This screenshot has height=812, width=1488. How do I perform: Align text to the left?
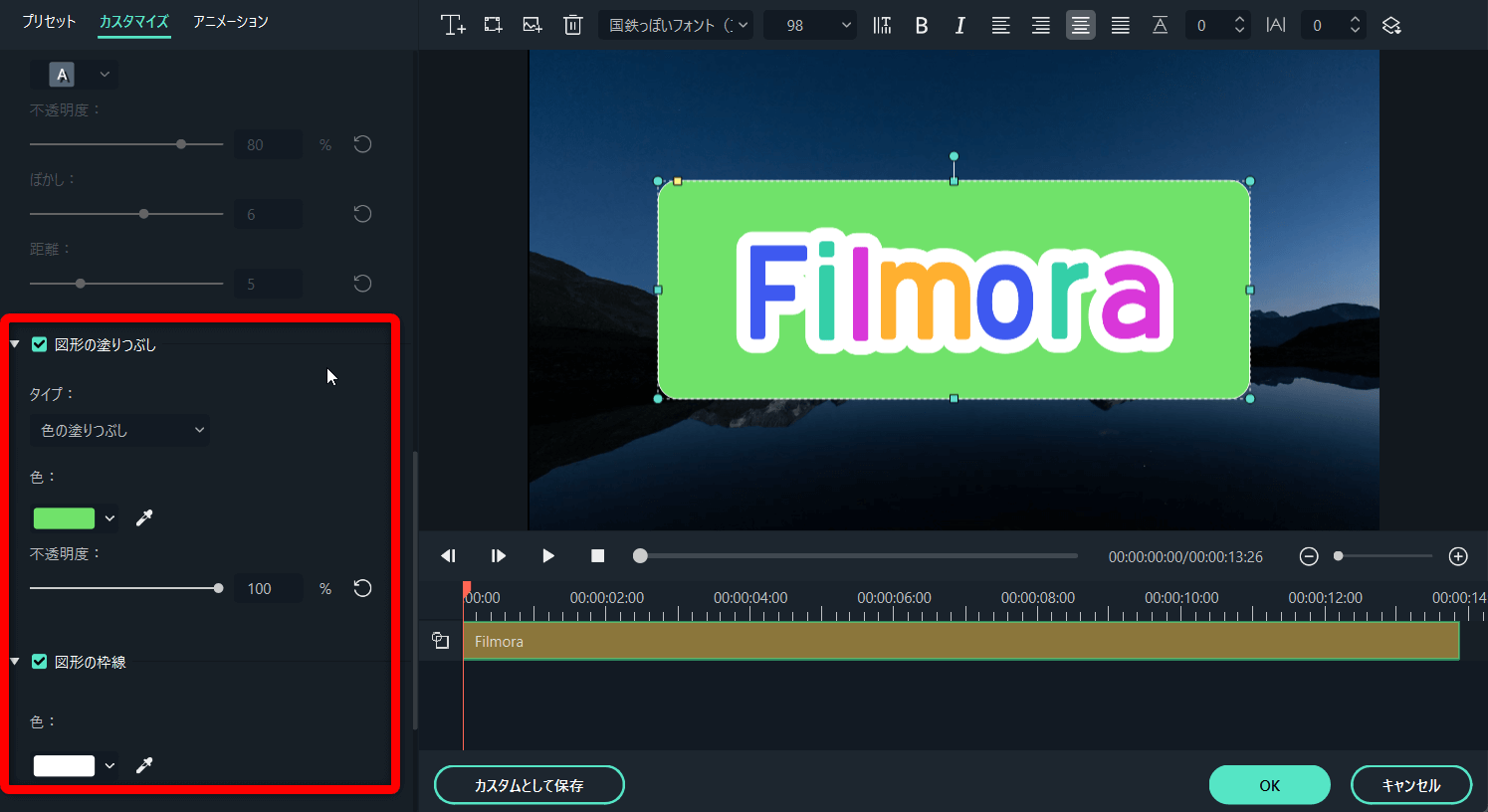pos(1000,26)
